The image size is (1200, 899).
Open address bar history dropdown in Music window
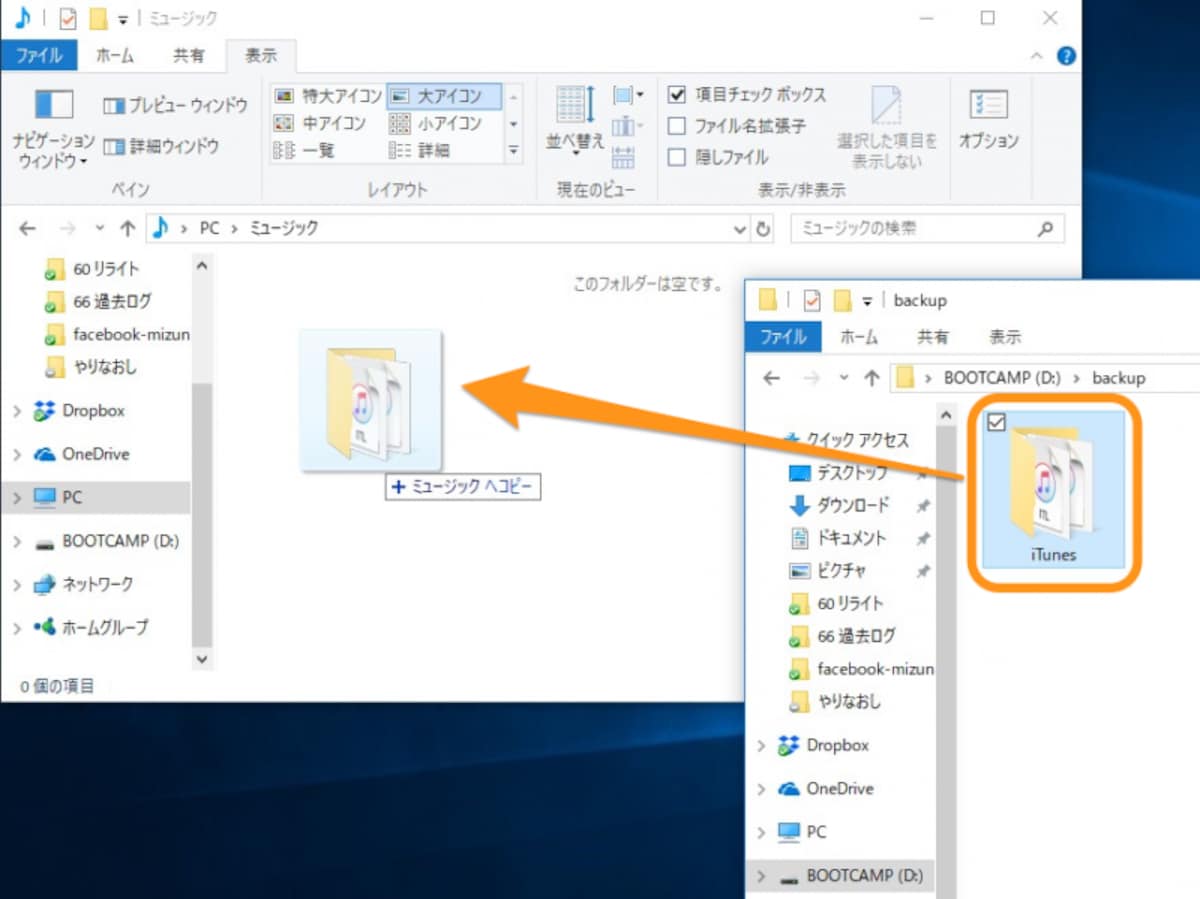[740, 229]
